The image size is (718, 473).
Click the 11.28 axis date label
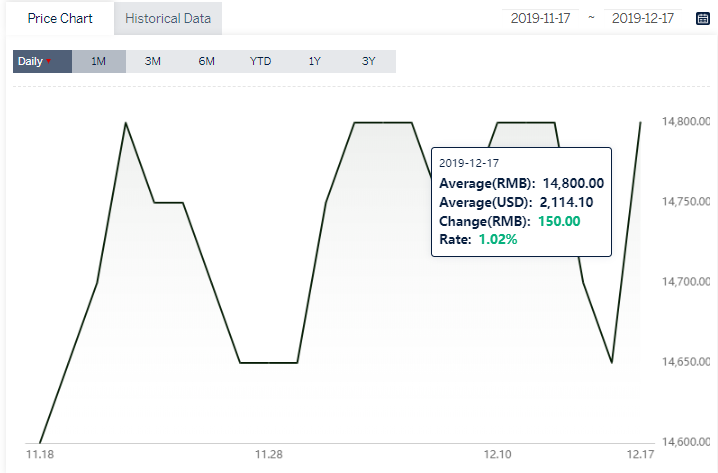(x=269, y=454)
